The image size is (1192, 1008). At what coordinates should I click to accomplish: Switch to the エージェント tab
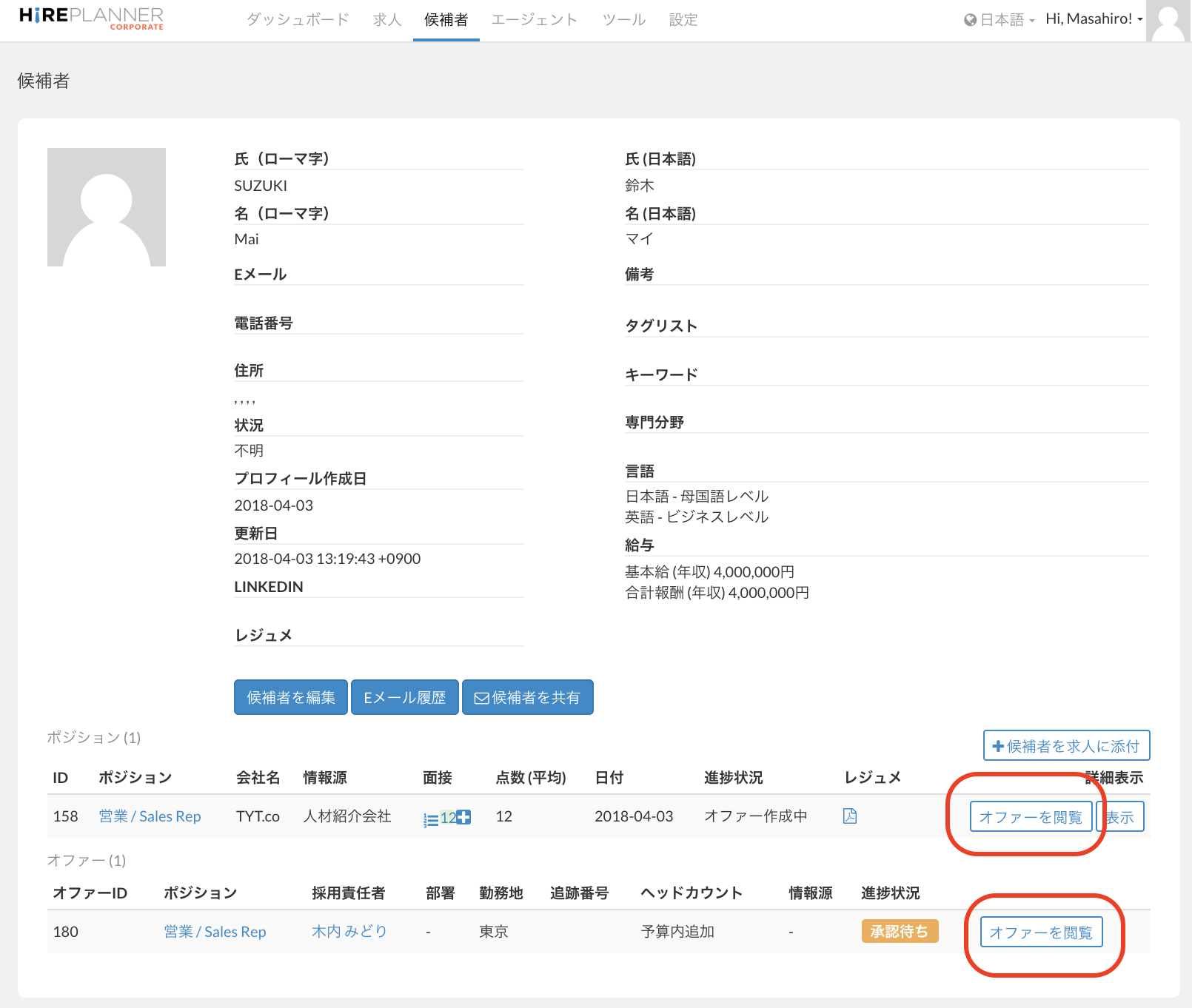[x=534, y=20]
